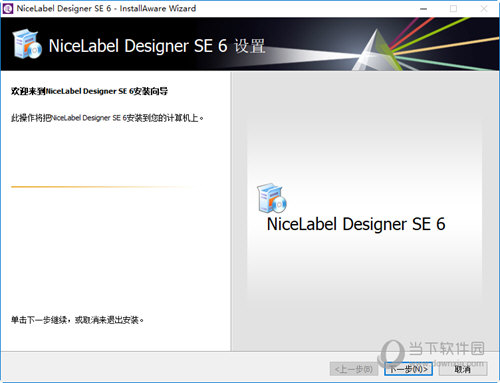
Task: Click the purple app icon in the title bar
Action: tap(8, 8)
